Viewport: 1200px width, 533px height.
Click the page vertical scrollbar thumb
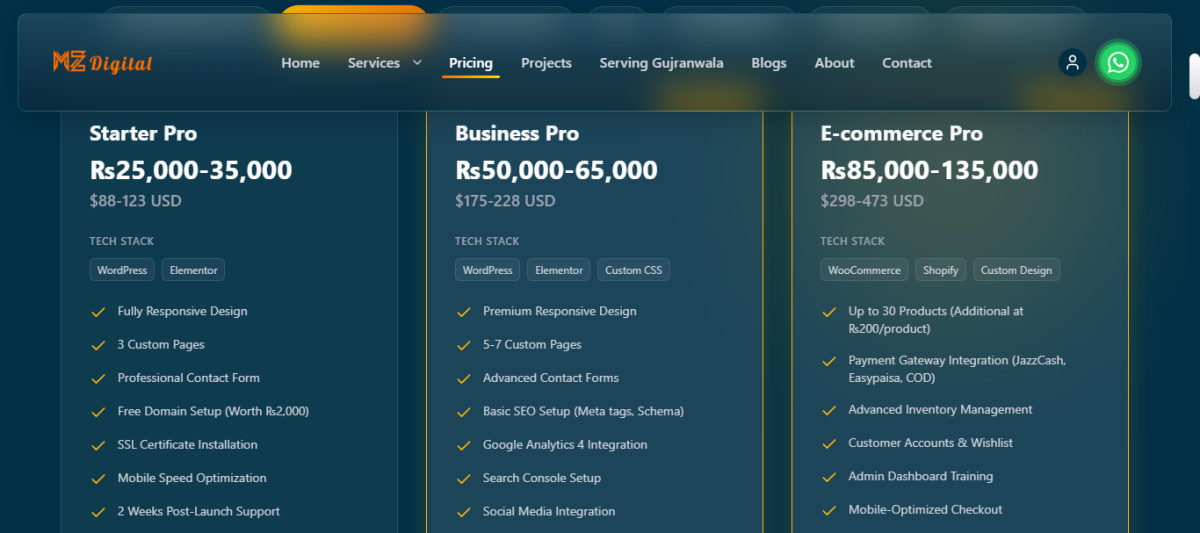pyautogui.click(x=1193, y=77)
